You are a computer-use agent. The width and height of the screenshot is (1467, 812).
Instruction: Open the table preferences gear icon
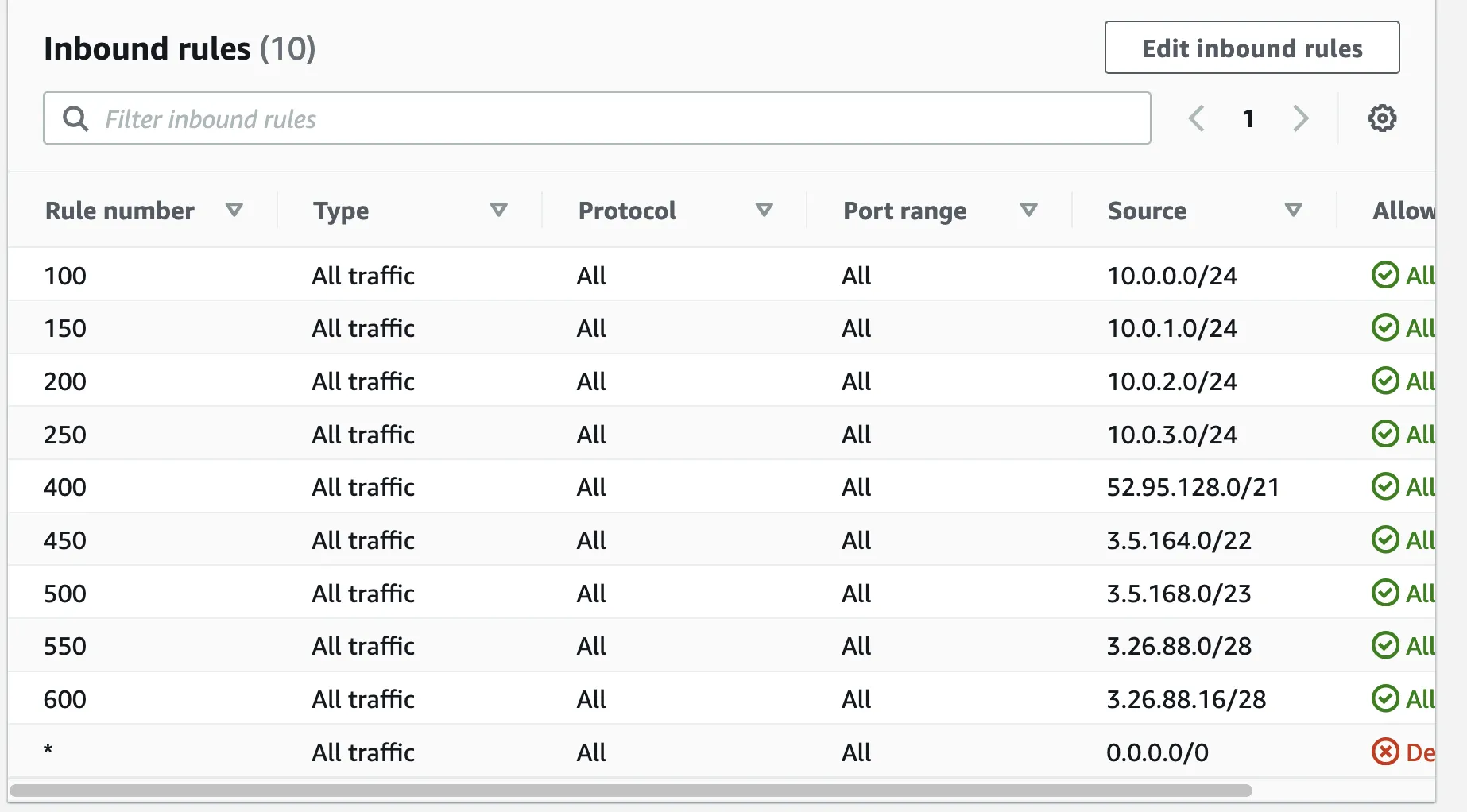coord(1382,118)
